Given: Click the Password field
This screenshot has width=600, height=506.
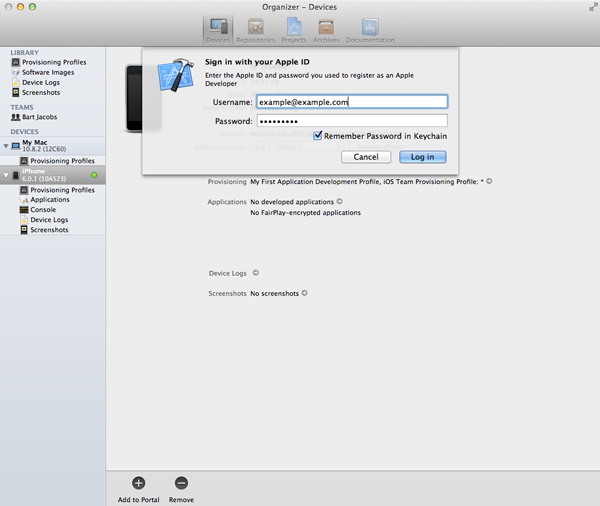Looking at the screenshot, I should coord(352,121).
